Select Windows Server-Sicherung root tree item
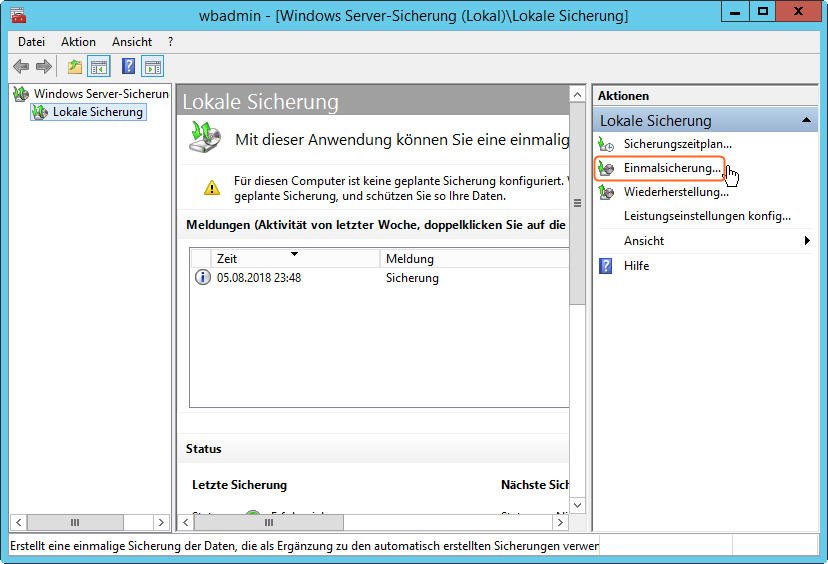 101,94
